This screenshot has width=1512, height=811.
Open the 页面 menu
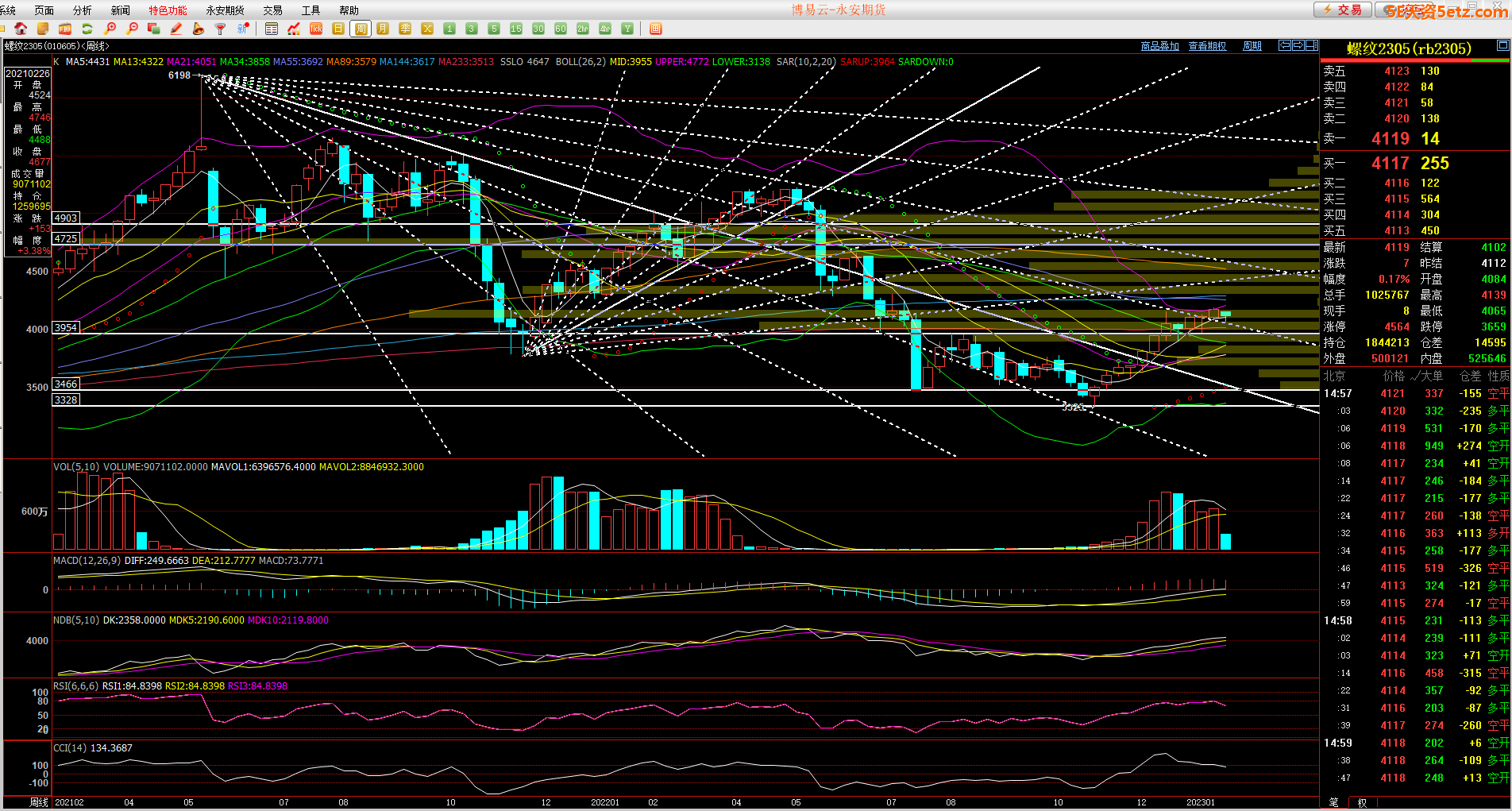pos(44,10)
